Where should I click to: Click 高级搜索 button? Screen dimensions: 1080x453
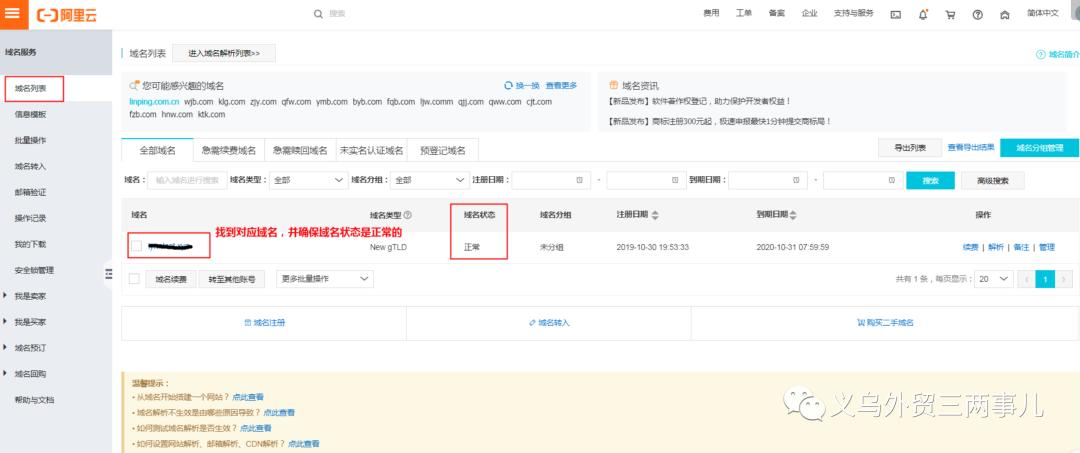click(993, 180)
